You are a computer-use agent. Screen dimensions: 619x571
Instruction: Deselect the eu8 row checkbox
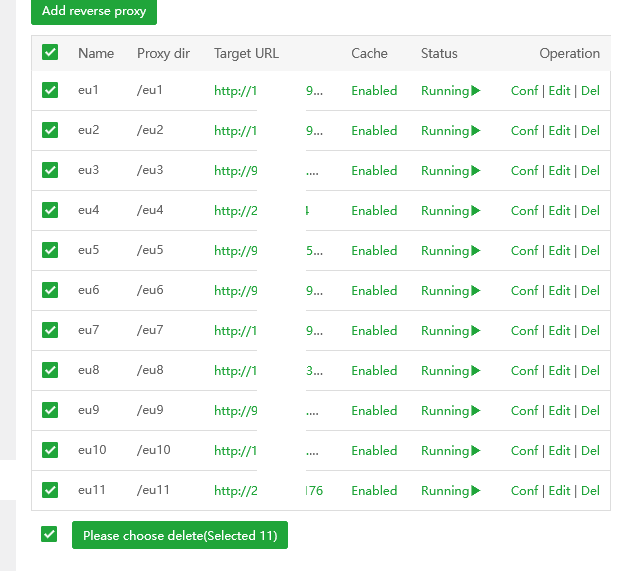(x=50, y=370)
